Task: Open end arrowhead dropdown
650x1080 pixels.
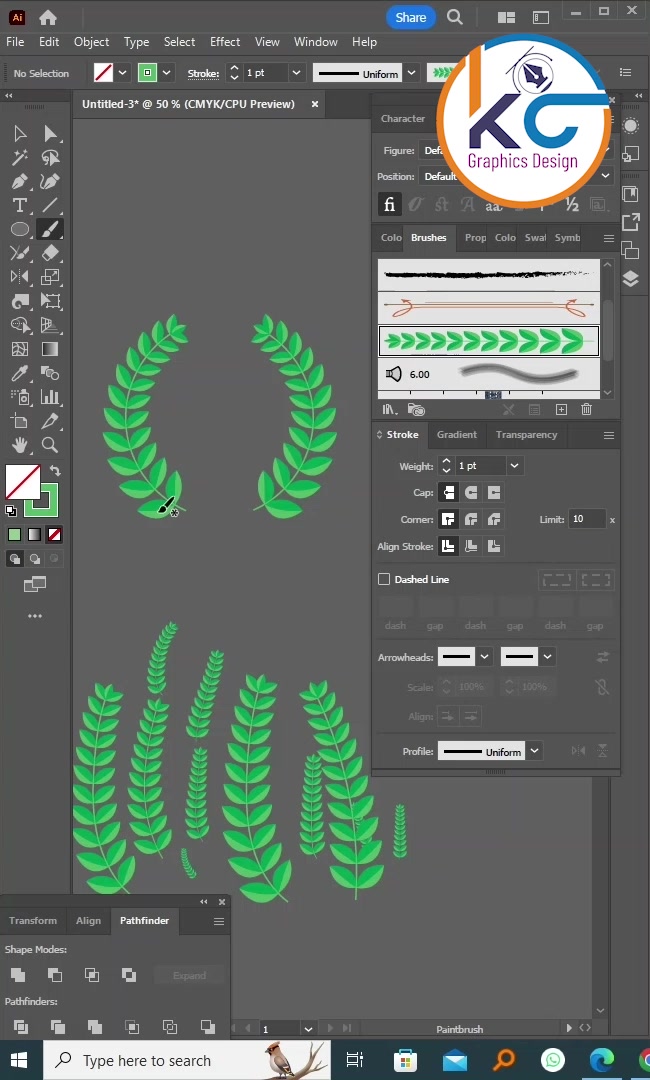Action: 547,657
